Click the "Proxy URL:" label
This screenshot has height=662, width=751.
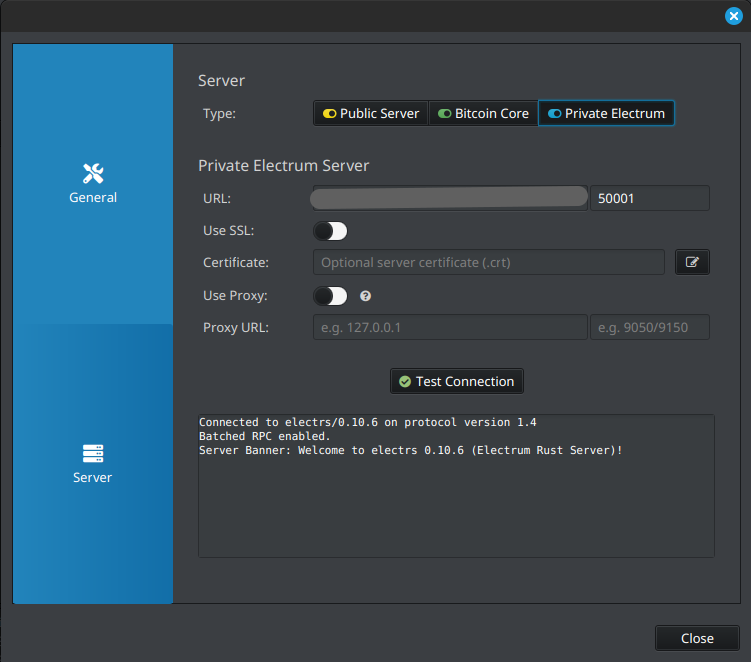[236, 328]
